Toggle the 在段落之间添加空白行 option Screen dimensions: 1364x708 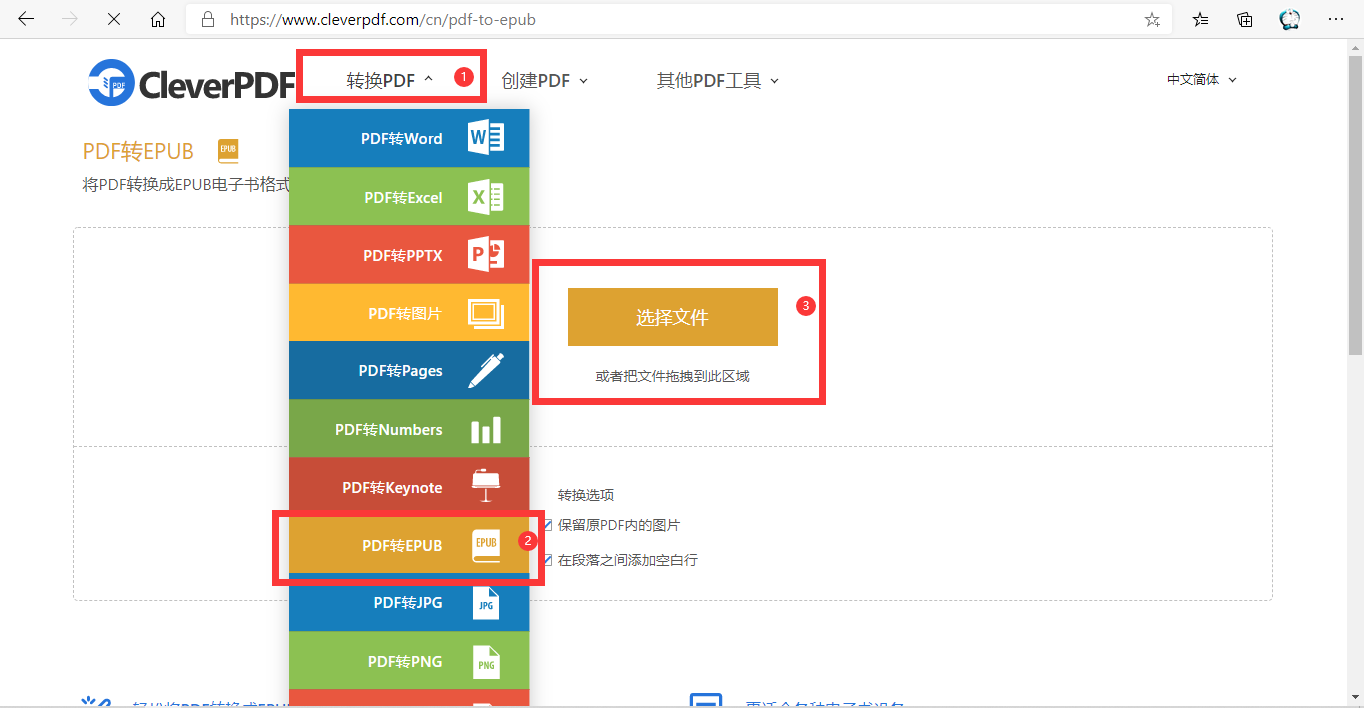click(548, 560)
